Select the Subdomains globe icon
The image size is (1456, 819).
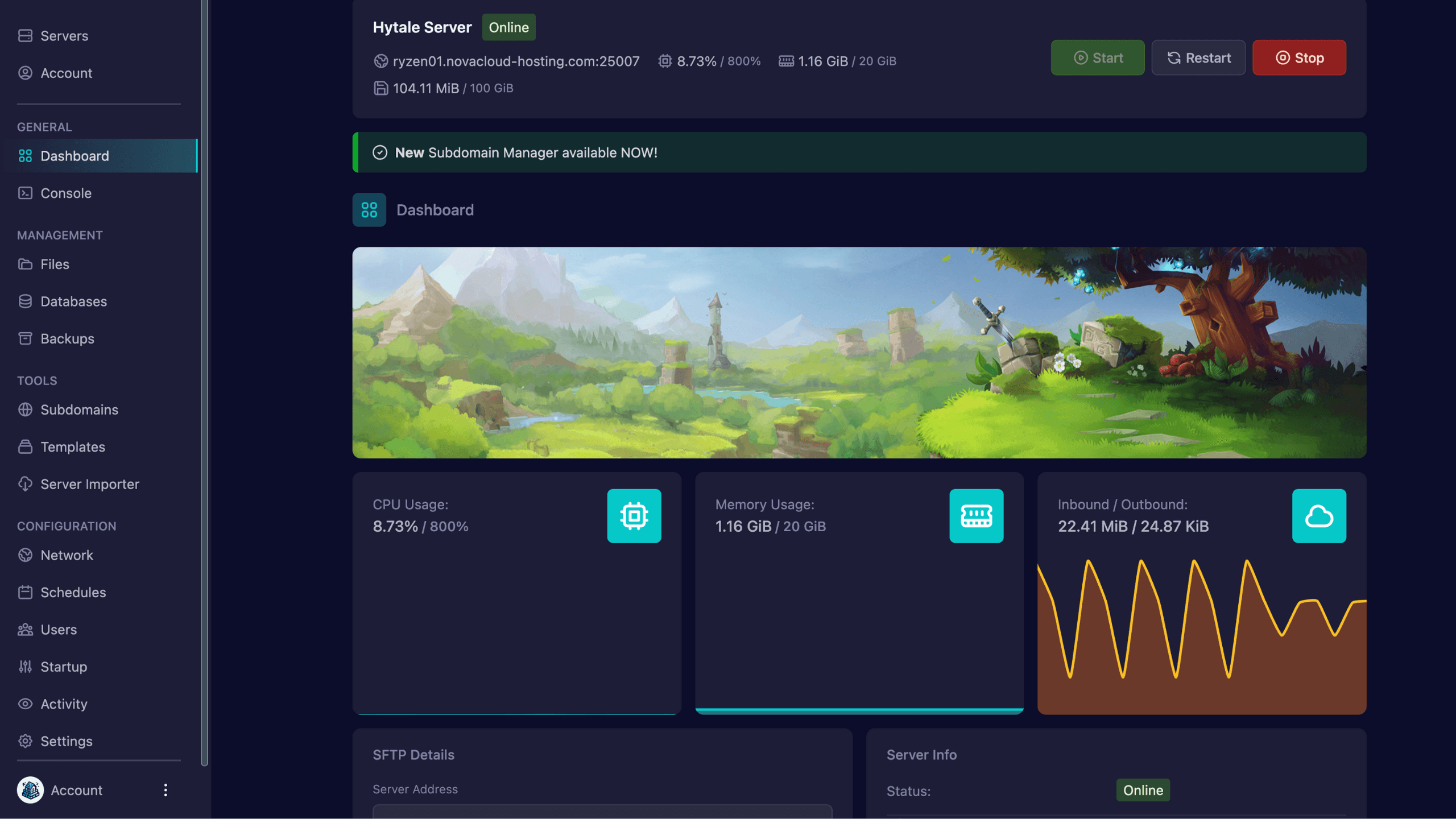[26, 409]
